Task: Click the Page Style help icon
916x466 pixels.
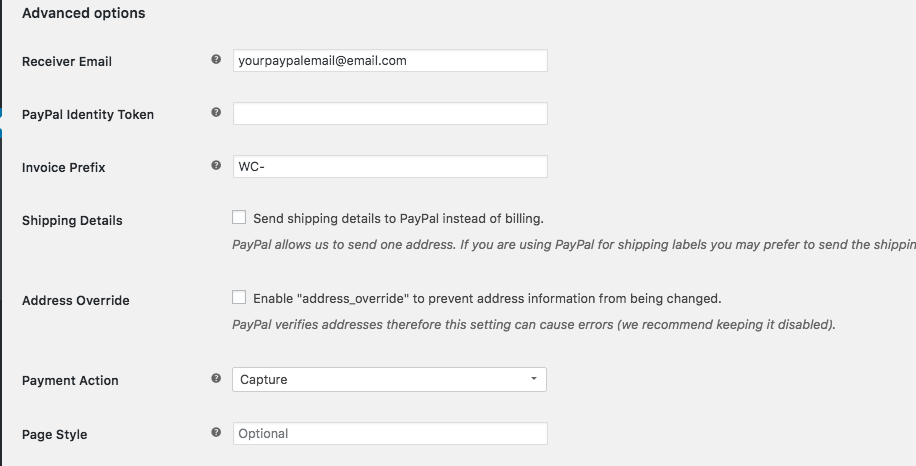Action: click(216, 432)
